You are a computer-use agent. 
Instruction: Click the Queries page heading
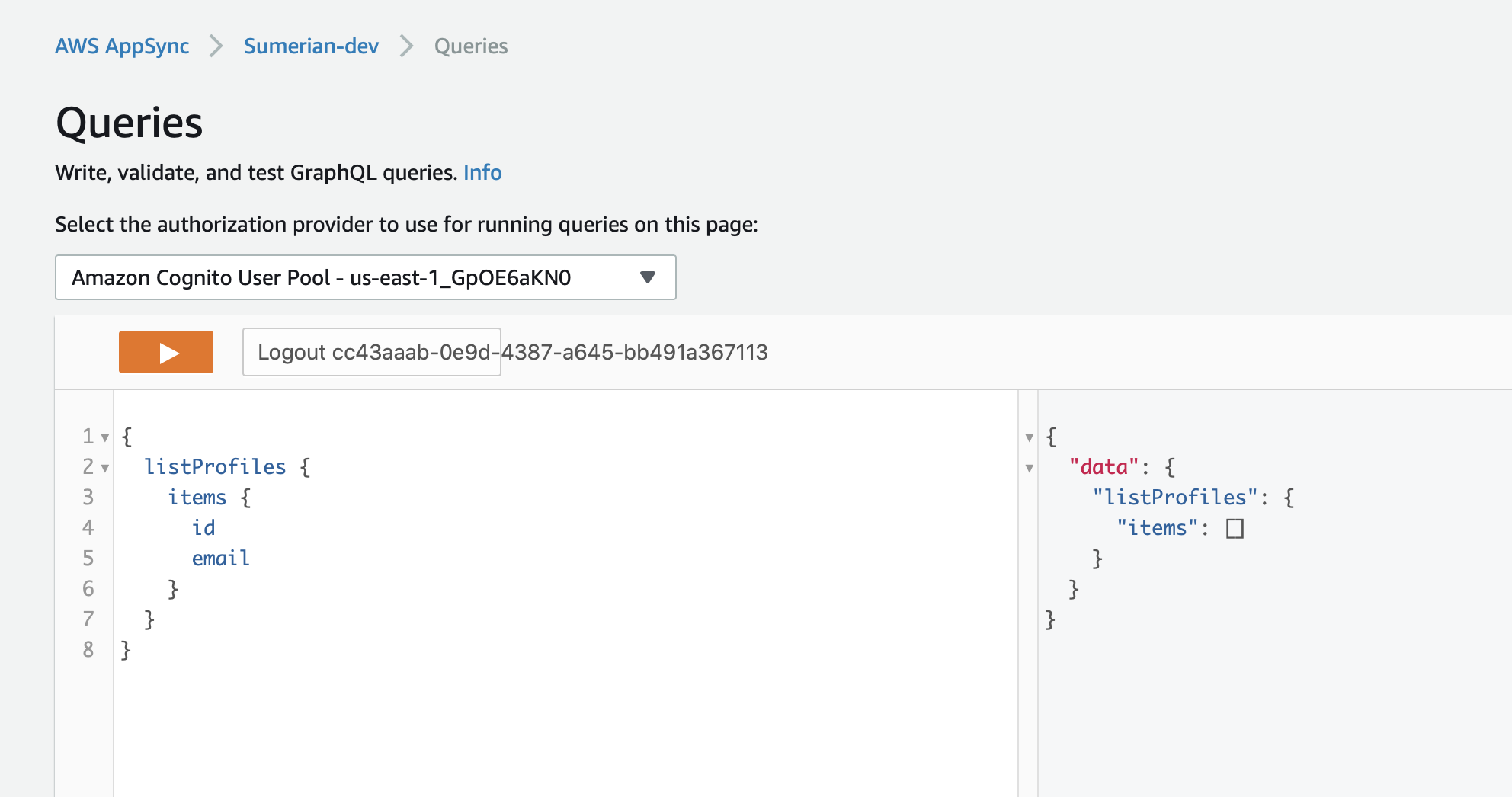coord(130,123)
